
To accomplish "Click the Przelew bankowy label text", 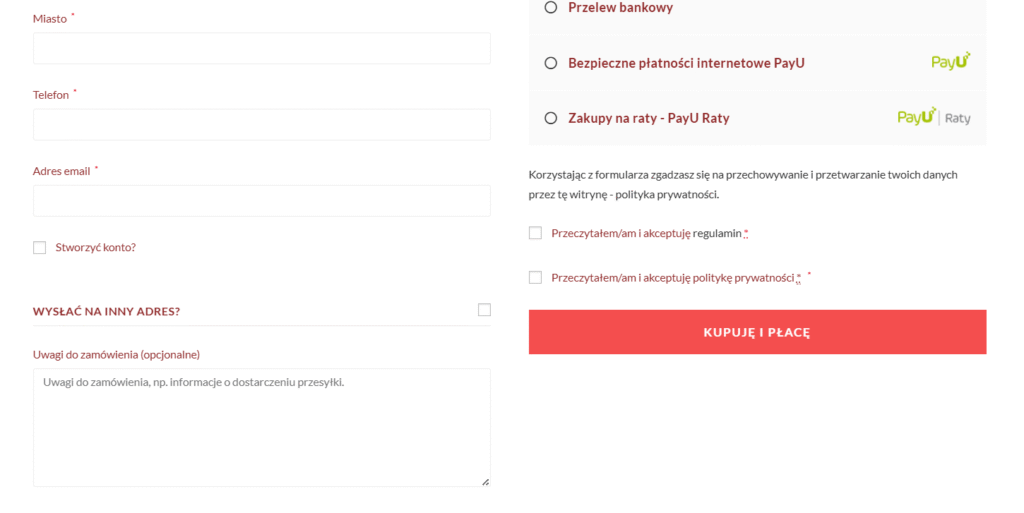I will (620, 7).
